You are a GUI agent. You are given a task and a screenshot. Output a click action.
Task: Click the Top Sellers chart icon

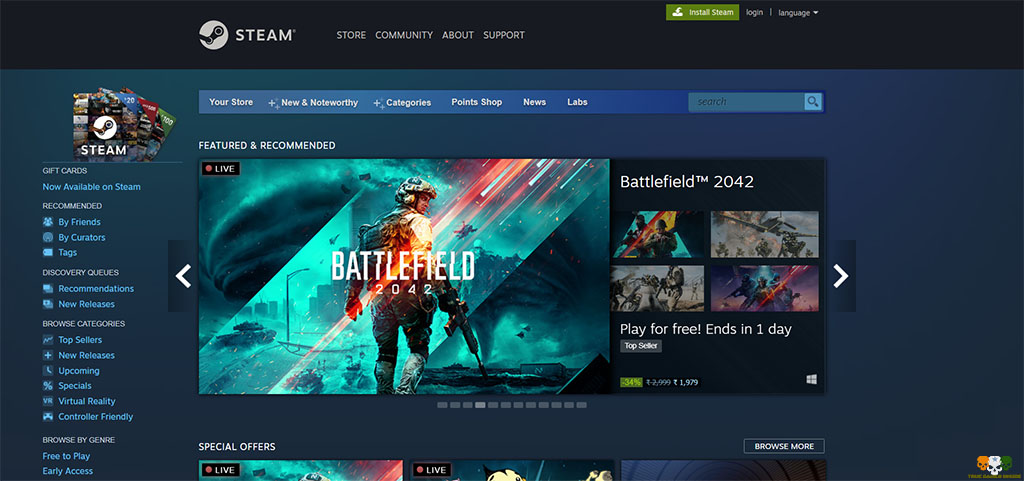(x=48, y=340)
